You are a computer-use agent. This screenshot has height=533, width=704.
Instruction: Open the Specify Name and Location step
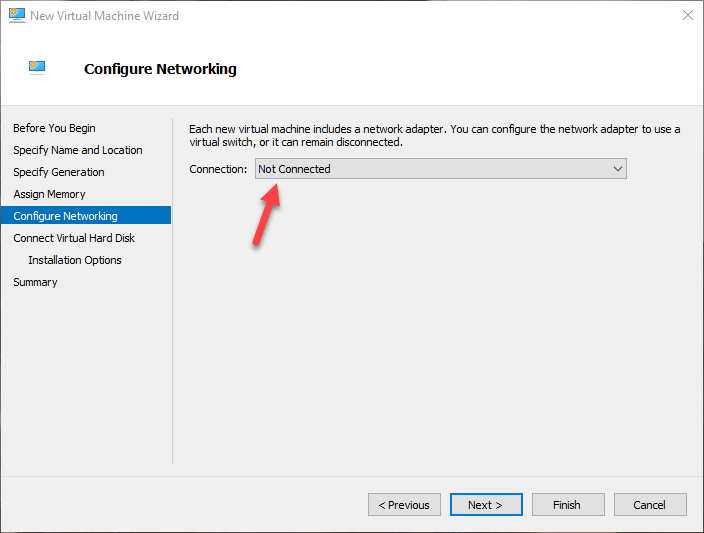point(77,150)
